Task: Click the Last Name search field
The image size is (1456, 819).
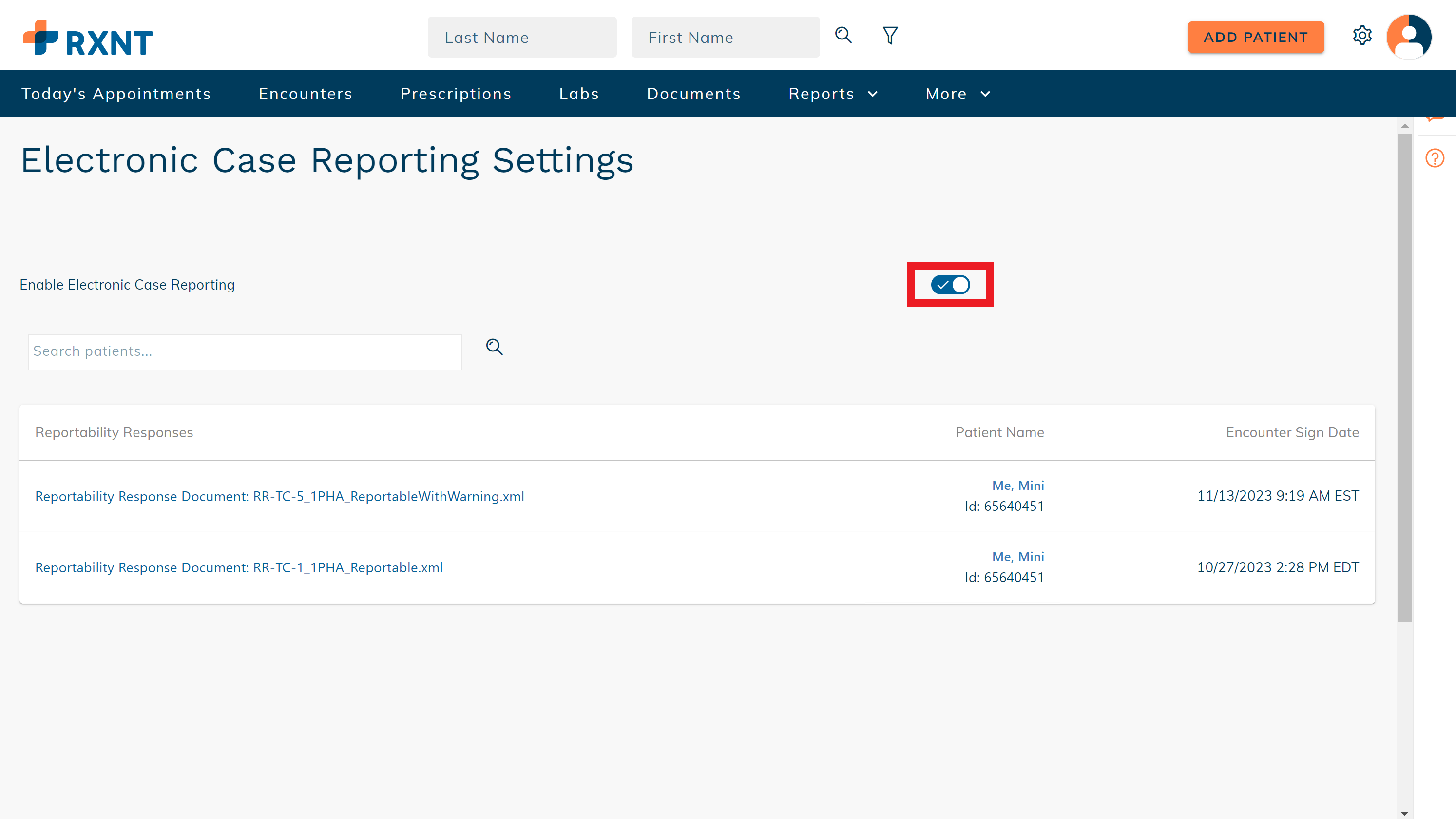Action: click(522, 38)
